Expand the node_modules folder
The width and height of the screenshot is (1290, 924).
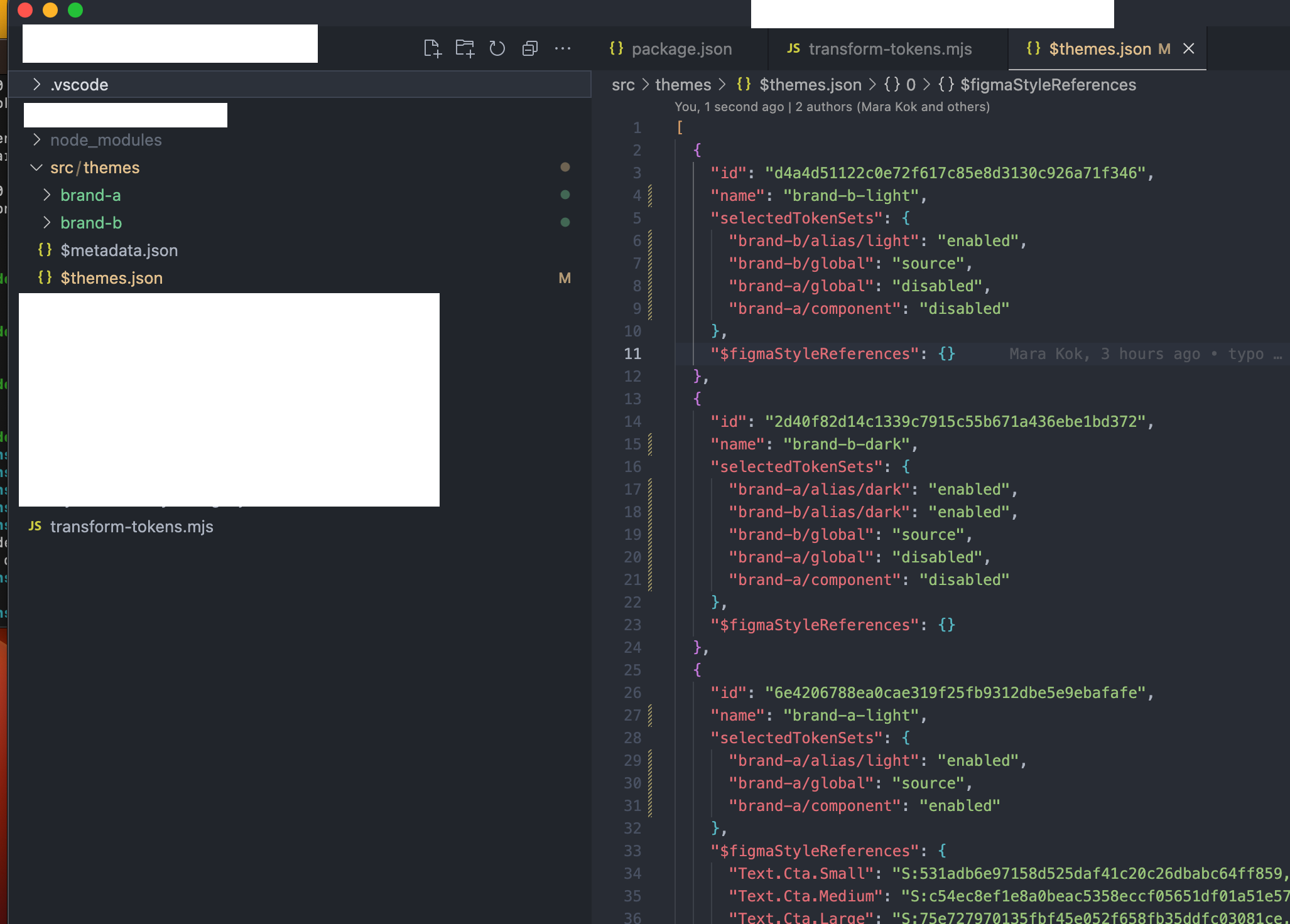[x=37, y=139]
